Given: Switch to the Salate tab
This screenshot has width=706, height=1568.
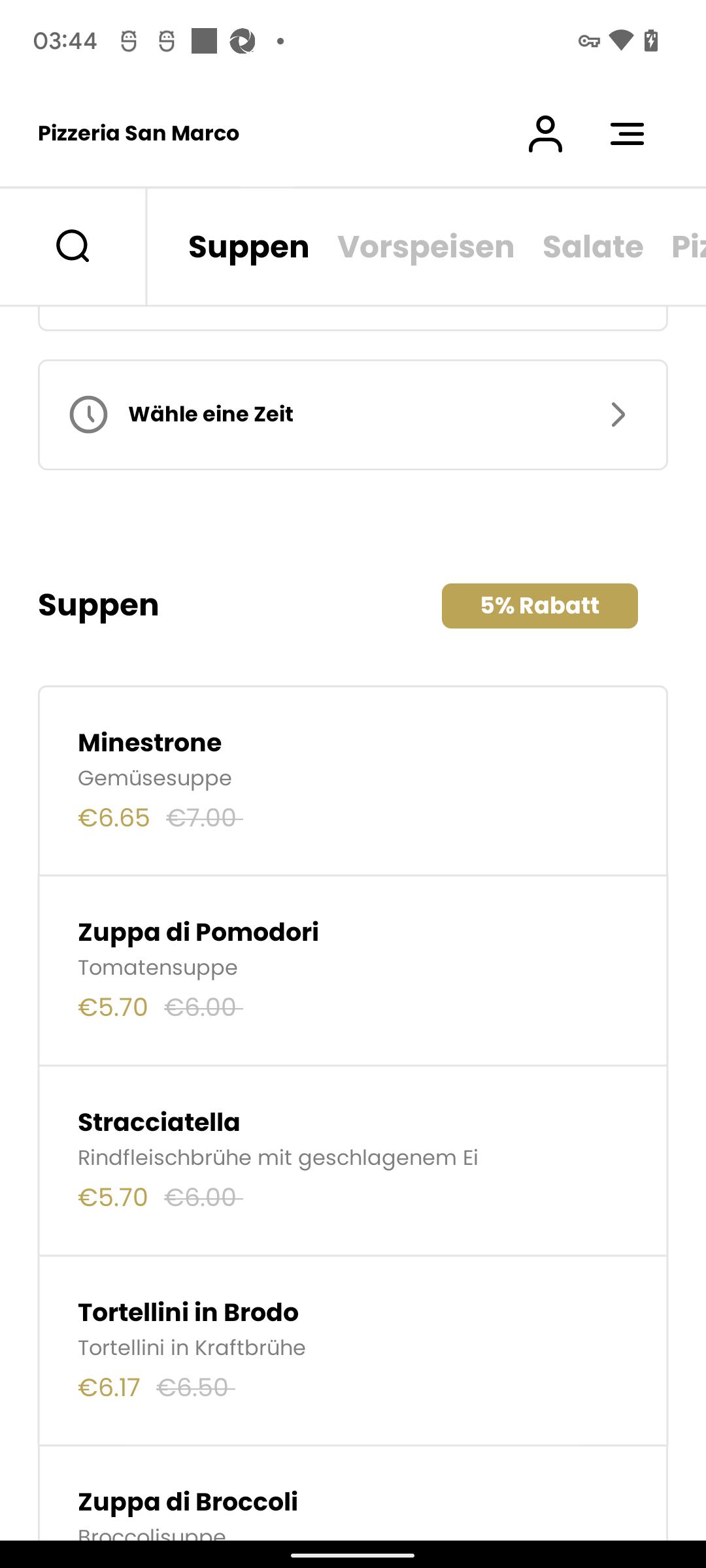Looking at the screenshot, I should pyautogui.click(x=593, y=247).
